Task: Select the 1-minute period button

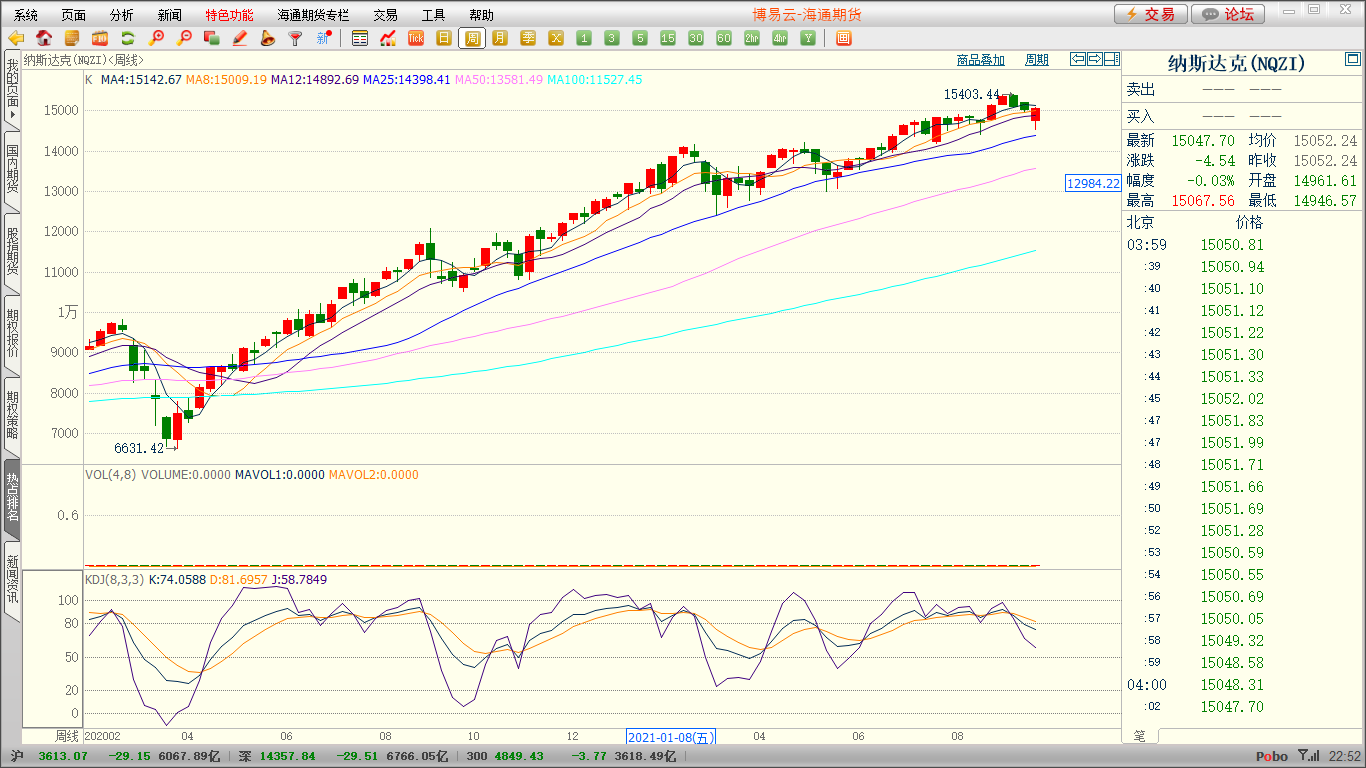Action: [584, 38]
